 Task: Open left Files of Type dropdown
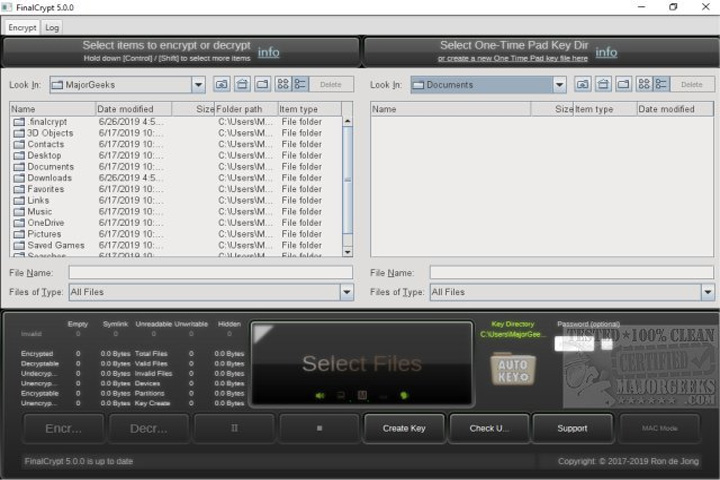pos(347,292)
